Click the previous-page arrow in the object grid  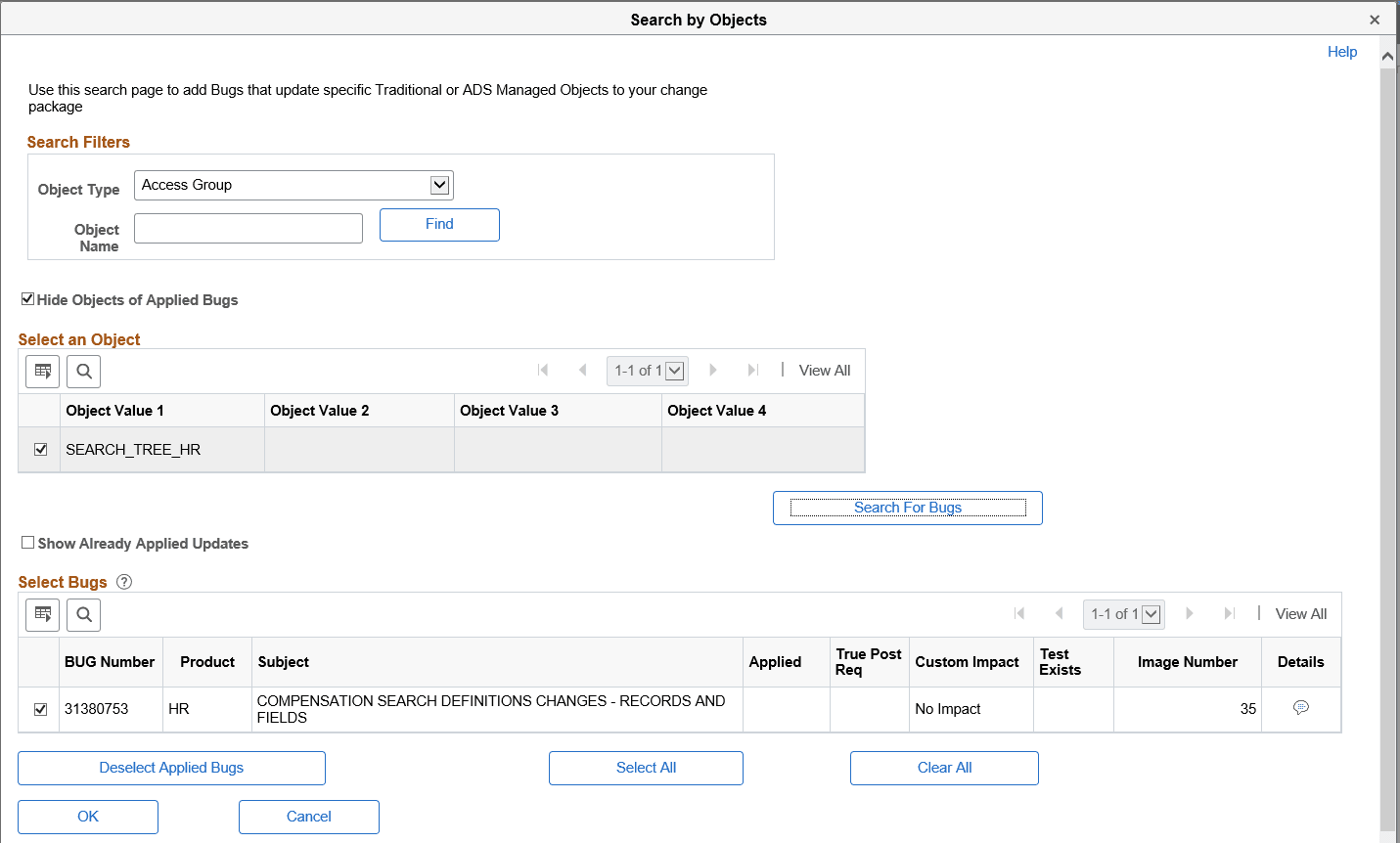click(x=583, y=370)
